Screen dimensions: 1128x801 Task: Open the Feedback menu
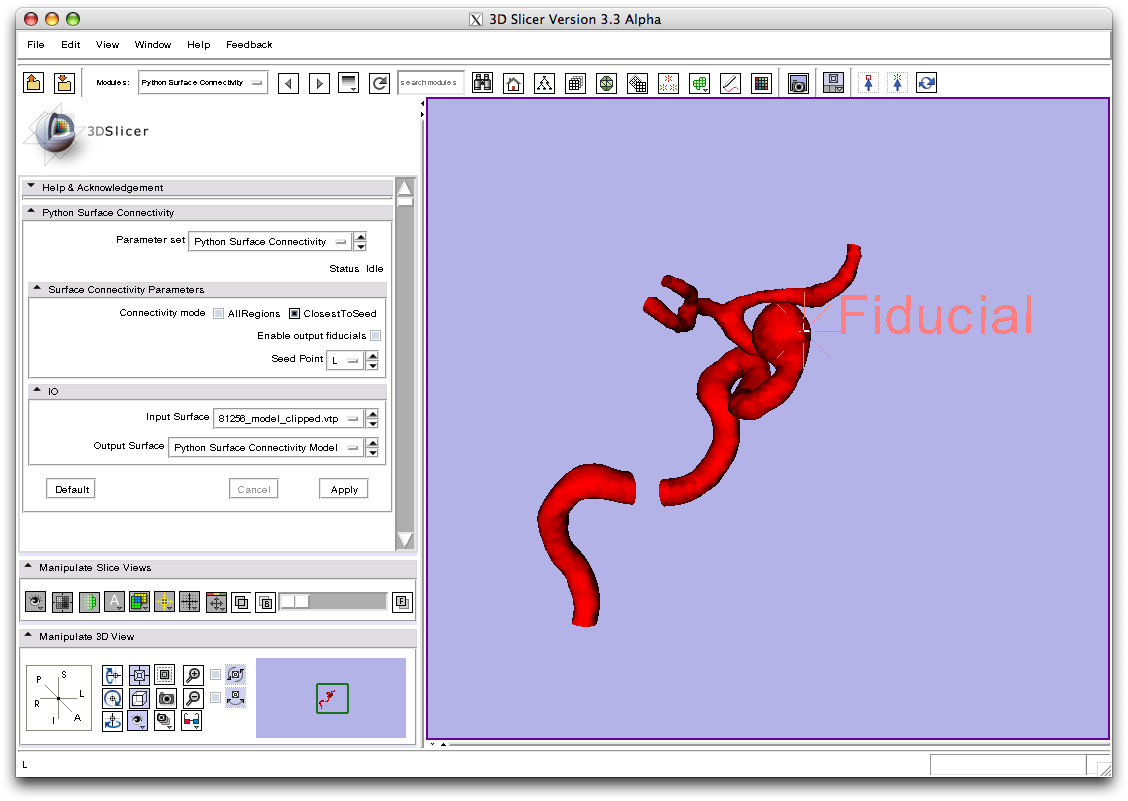(x=249, y=45)
